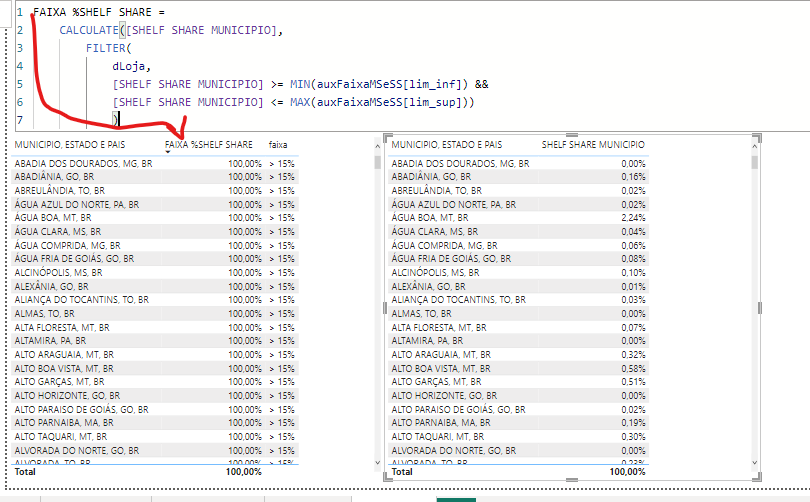Select the 0,19% value for ALTO PARNAIBA
Viewport: 810px width, 502px height.
click(633, 423)
